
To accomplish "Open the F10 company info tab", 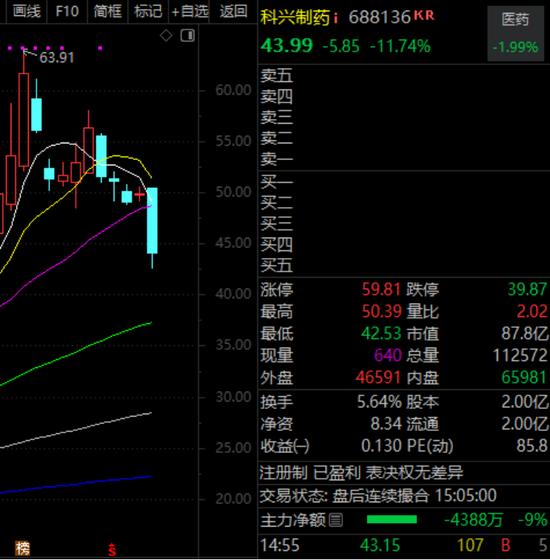I will (x=67, y=11).
